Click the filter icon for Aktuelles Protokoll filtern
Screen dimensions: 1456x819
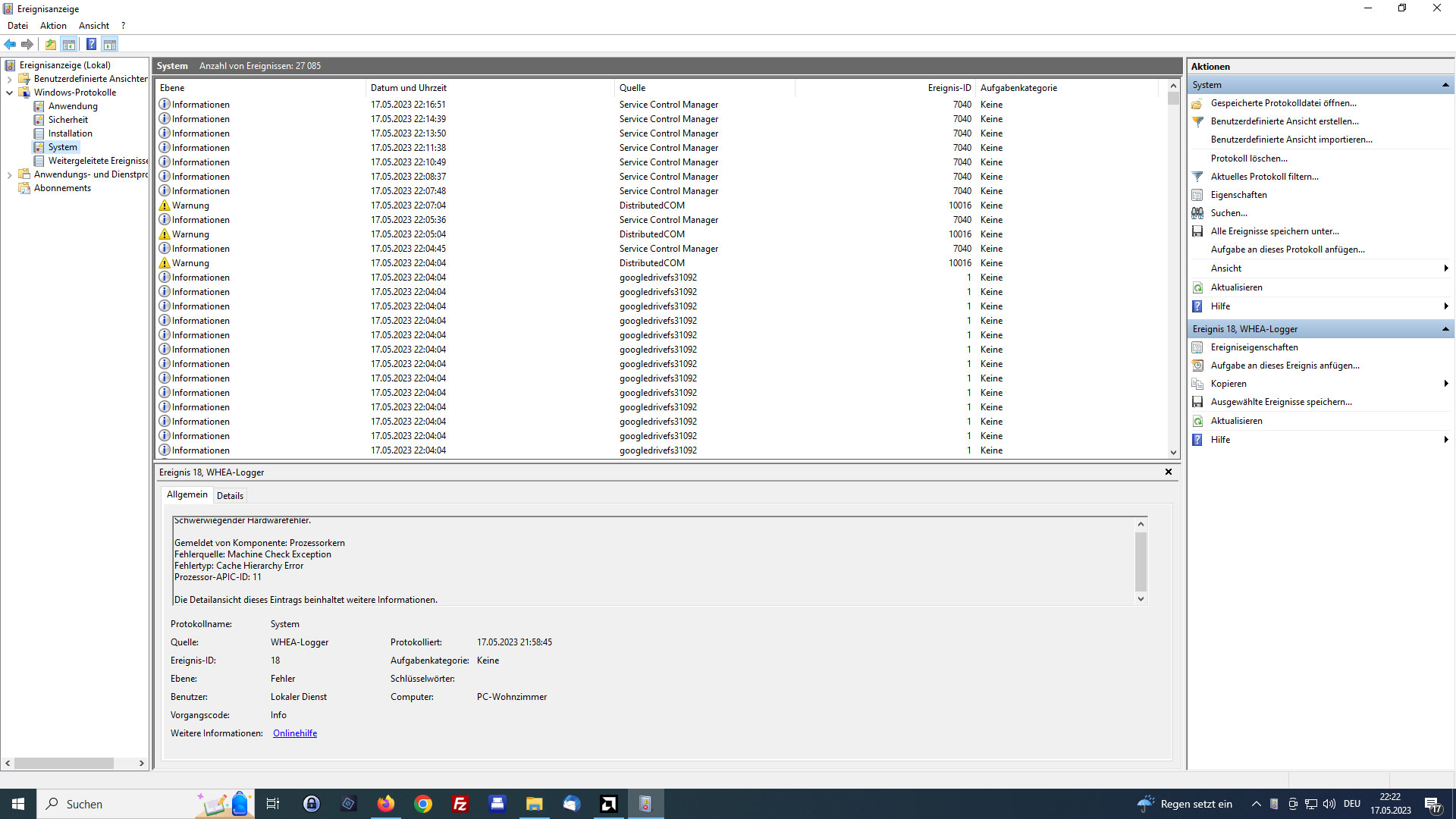pyautogui.click(x=1197, y=177)
